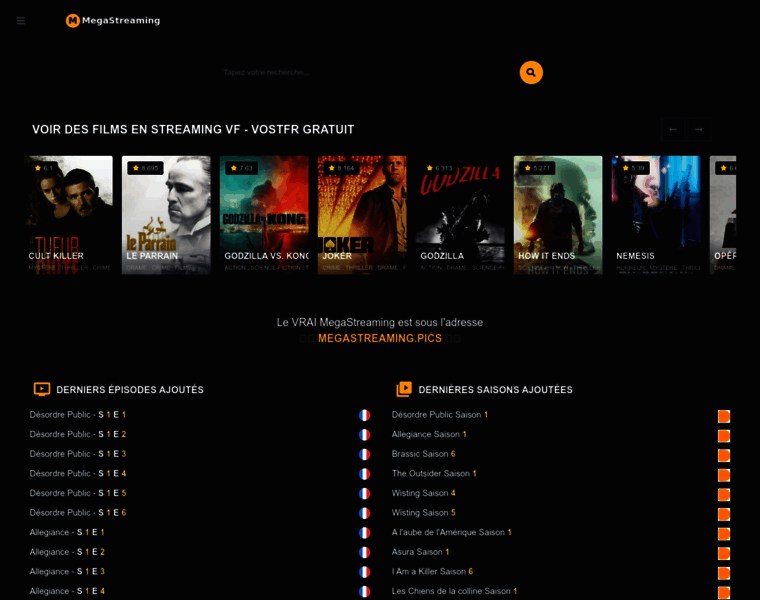
Task: Click French flag for Désordre Public E3
Action: 364,455
